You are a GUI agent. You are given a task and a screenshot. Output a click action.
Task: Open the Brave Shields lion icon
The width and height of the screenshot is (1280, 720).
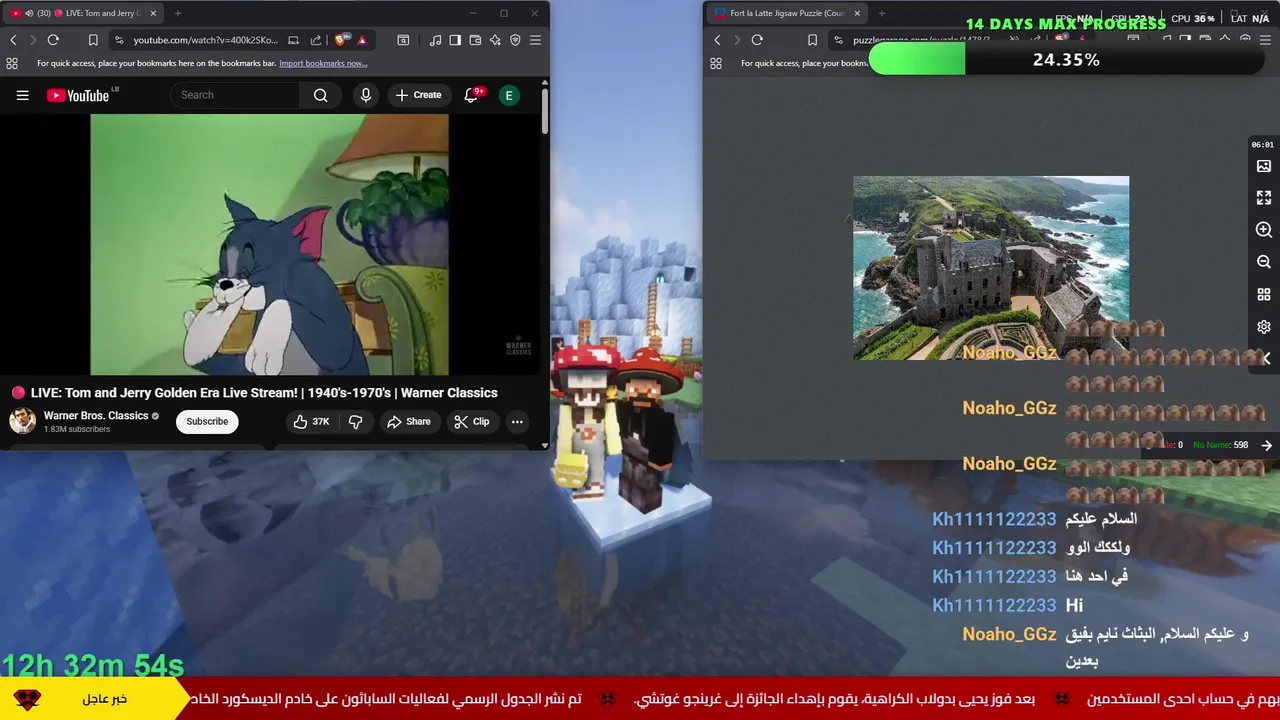[341, 40]
